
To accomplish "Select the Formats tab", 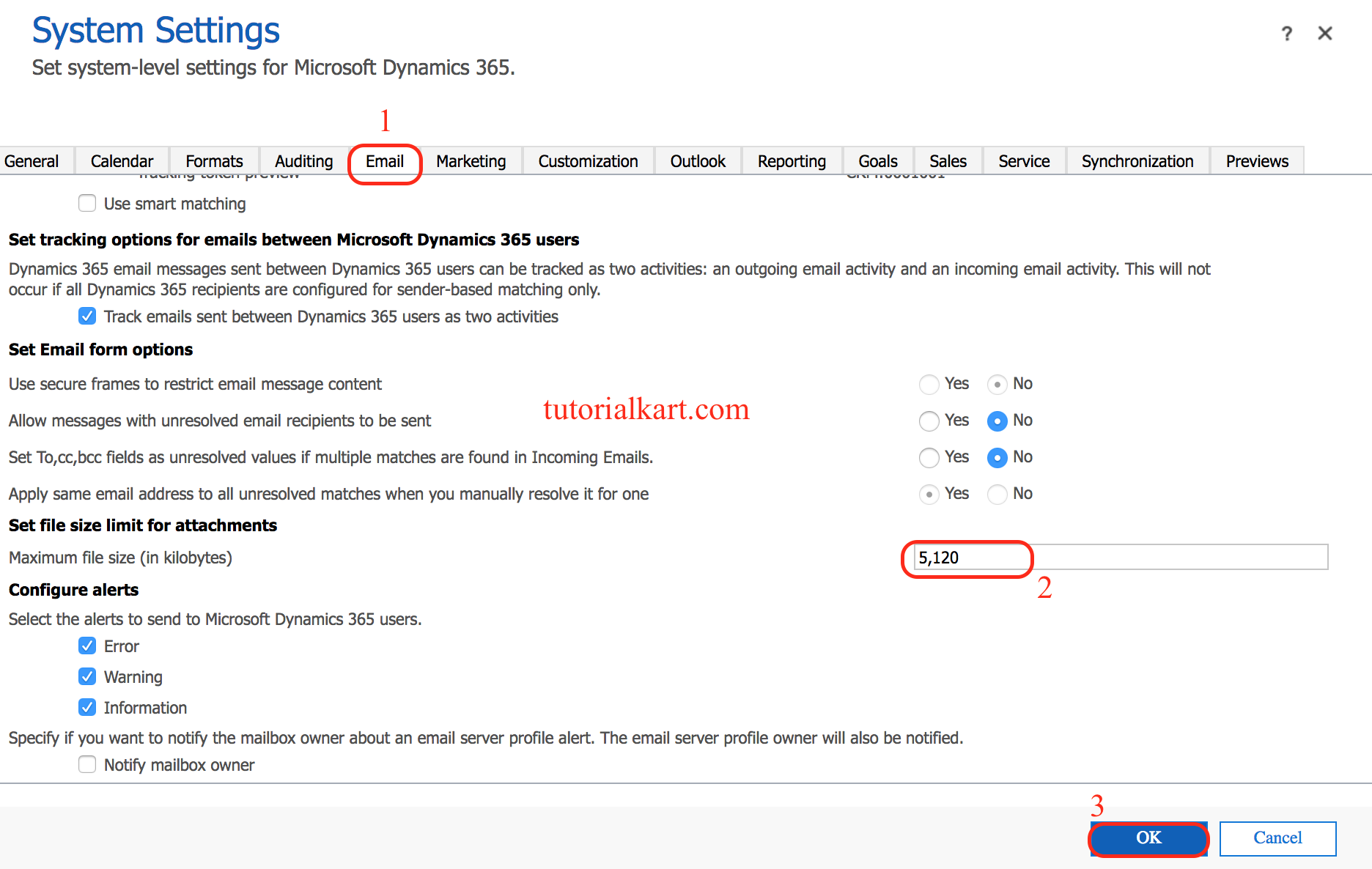I will [x=214, y=160].
